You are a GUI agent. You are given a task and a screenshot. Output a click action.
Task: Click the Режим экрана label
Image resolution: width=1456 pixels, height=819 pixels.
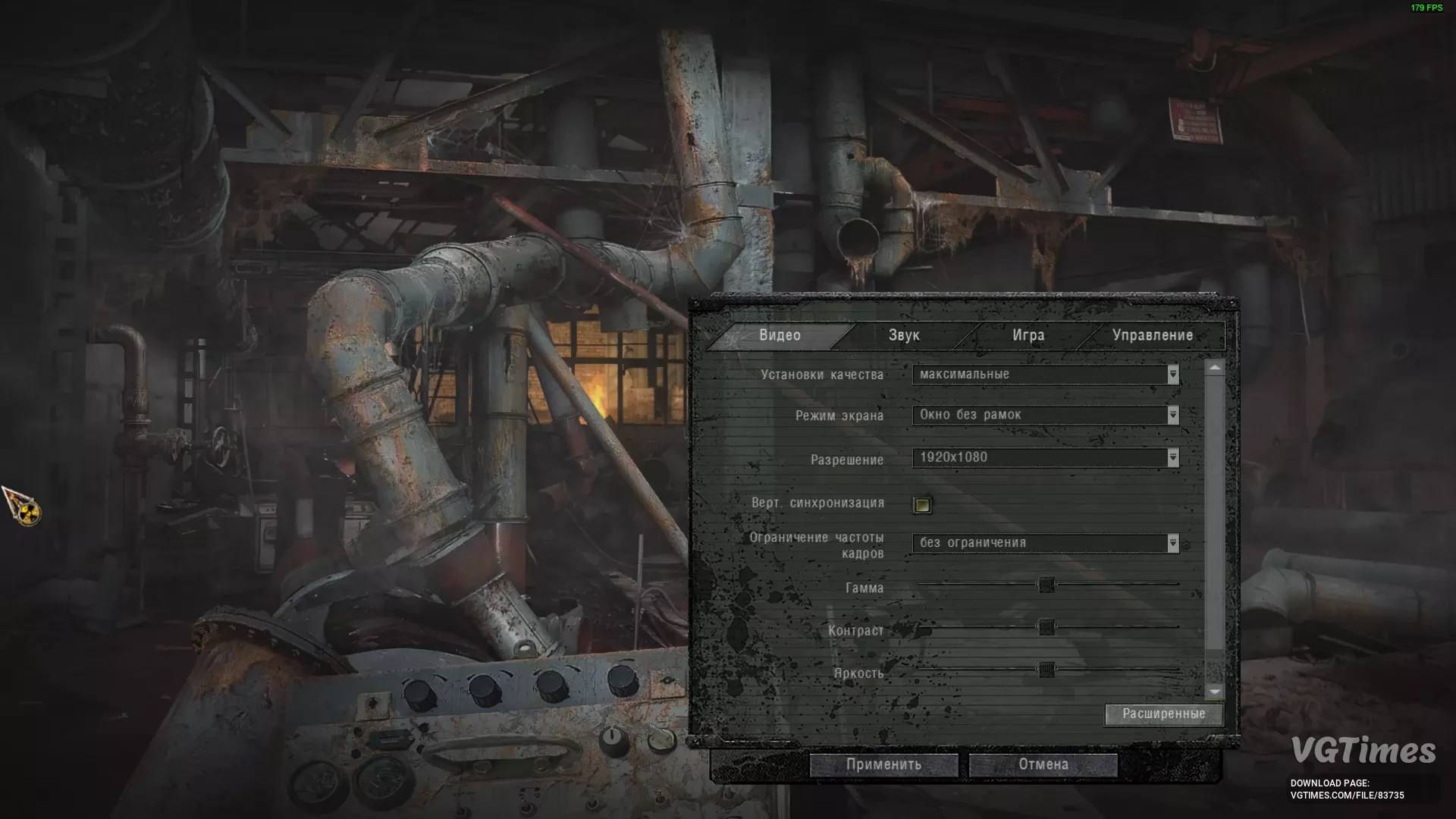pyautogui.click(x=839, y=416)
